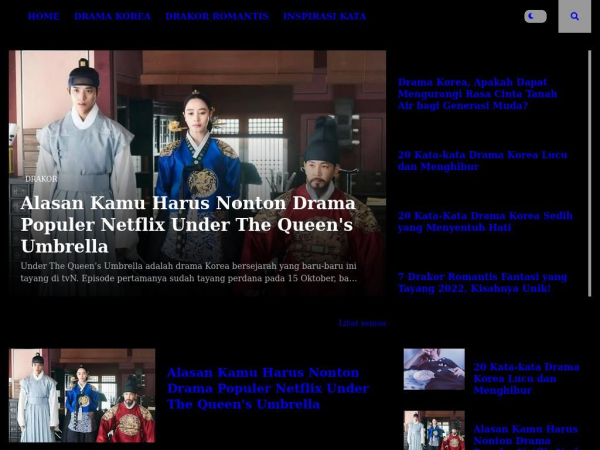Open DRAKOR ROMANTIS menu item
The height and width of the screenshot is (450, 600).
217,16
